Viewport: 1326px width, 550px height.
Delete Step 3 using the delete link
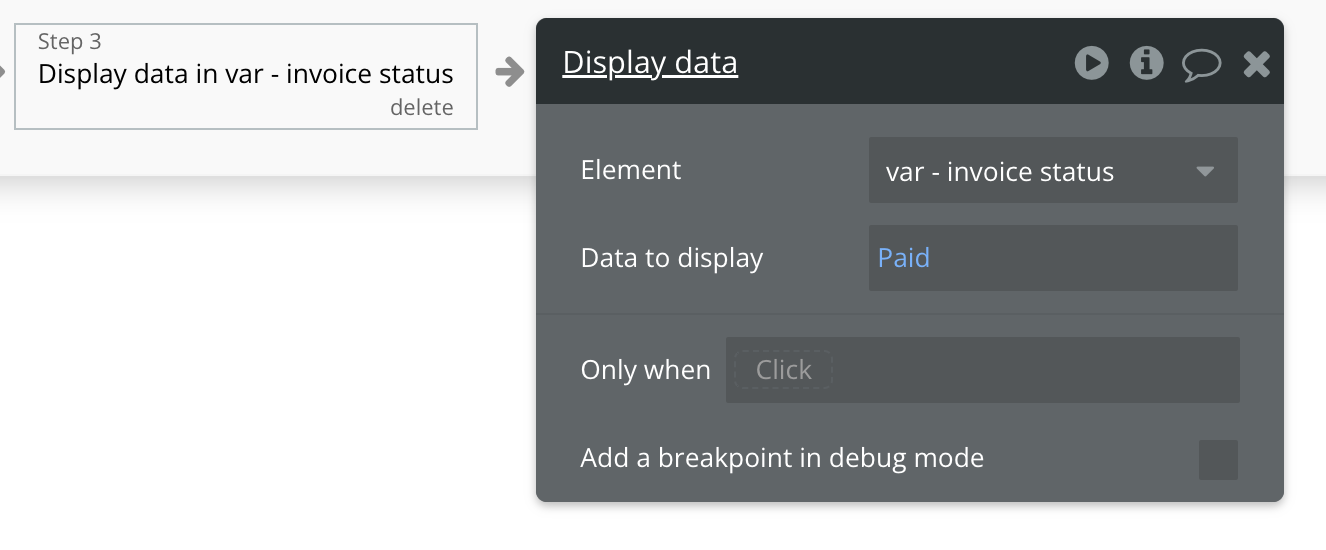tap(421, 108)
